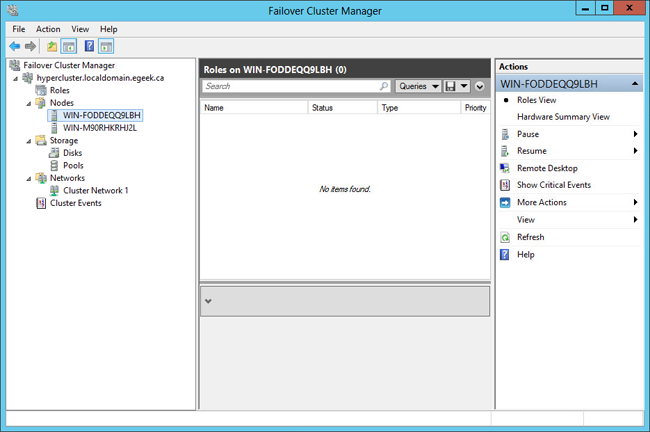Maximize the Failover Cluster Manager window
650x432 pixels.
point(604,8)
